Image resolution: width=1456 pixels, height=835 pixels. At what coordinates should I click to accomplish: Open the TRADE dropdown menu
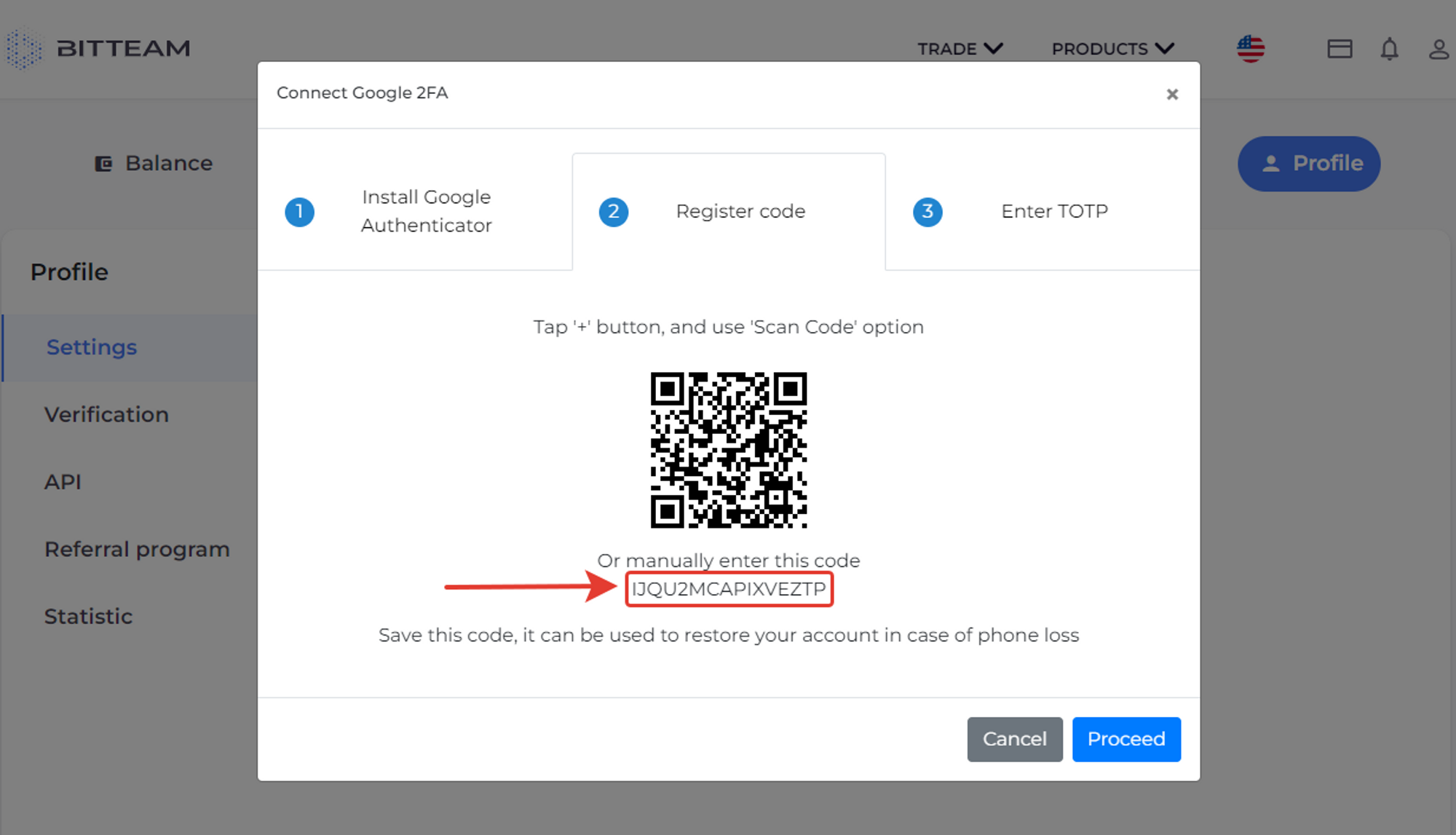(x=960, y=49)
